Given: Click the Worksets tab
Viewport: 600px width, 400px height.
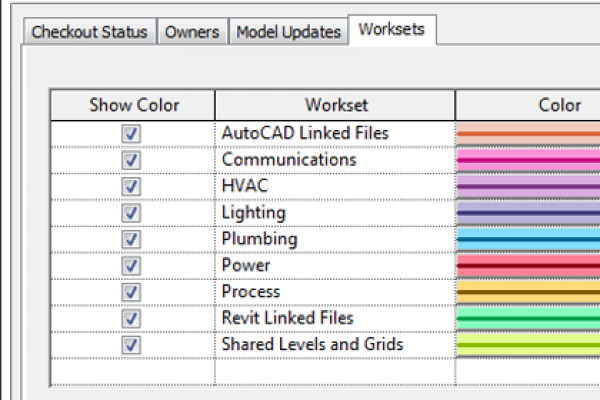Looking at the screenshot, I should (391, 30).
